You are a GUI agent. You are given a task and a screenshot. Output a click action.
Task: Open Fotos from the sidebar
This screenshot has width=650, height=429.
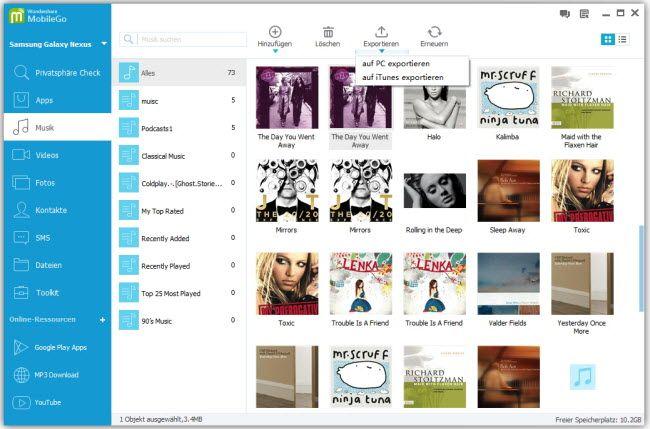click(57, 182)
